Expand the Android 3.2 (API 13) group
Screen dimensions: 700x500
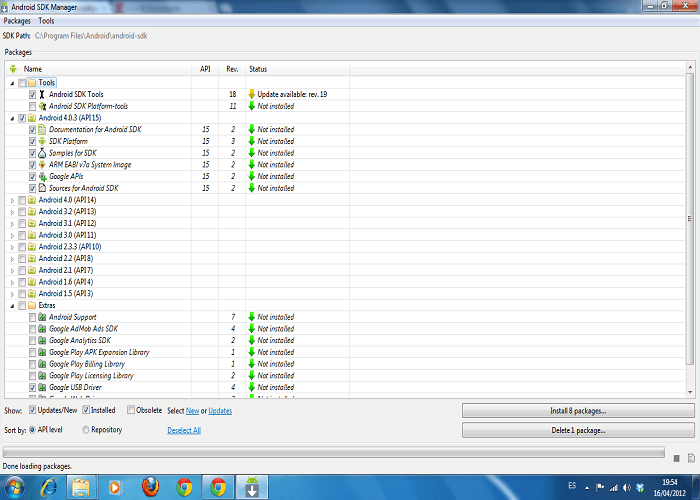[x=12, y=212]
